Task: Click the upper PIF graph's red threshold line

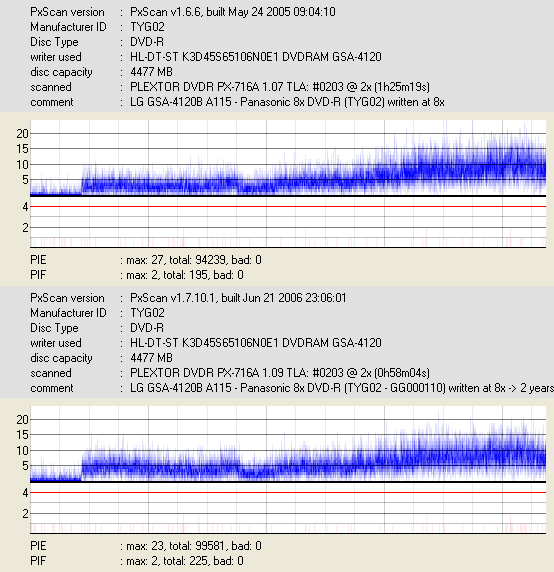Action: point(288,206)
